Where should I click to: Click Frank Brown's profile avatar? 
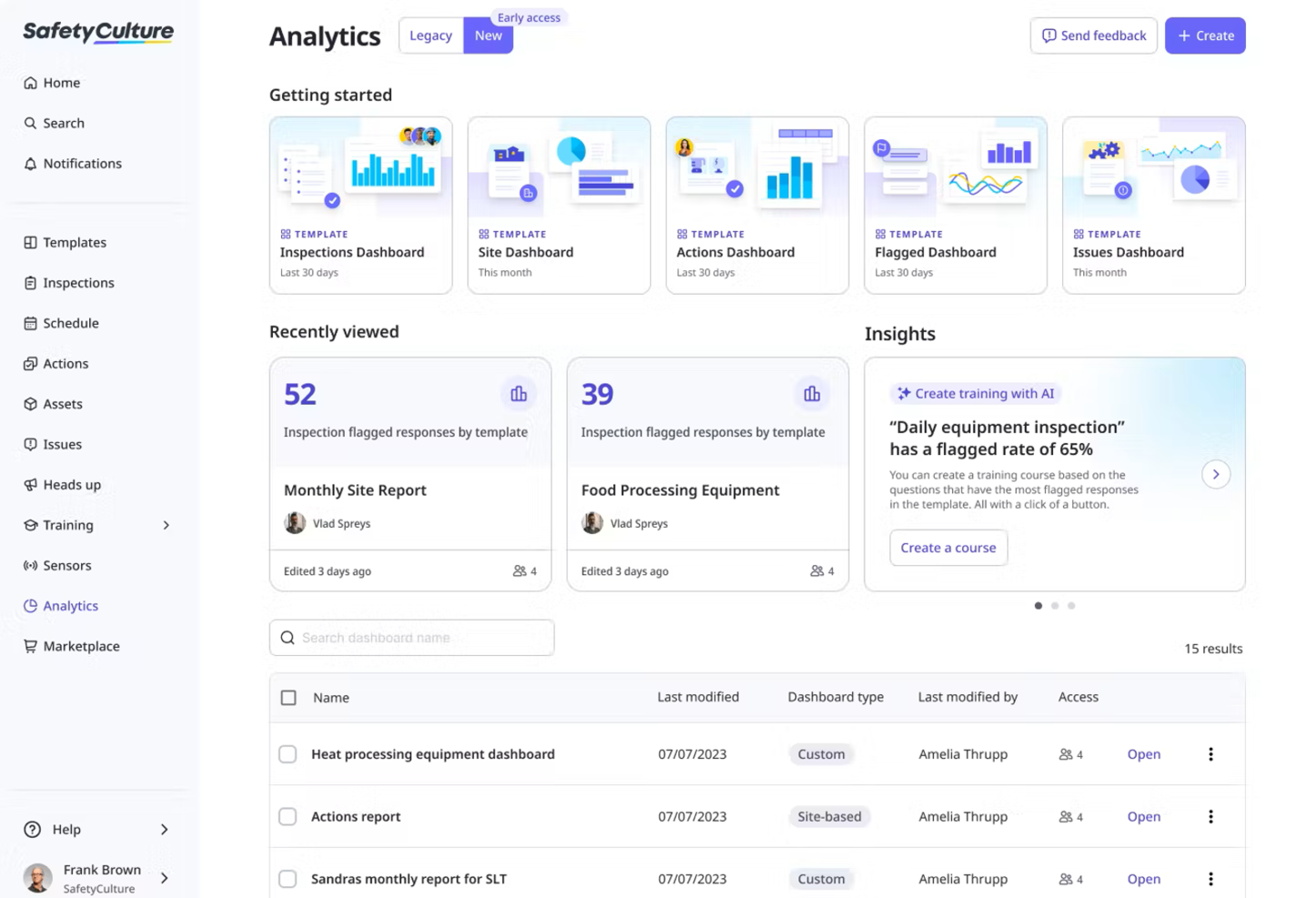(37, 878)
